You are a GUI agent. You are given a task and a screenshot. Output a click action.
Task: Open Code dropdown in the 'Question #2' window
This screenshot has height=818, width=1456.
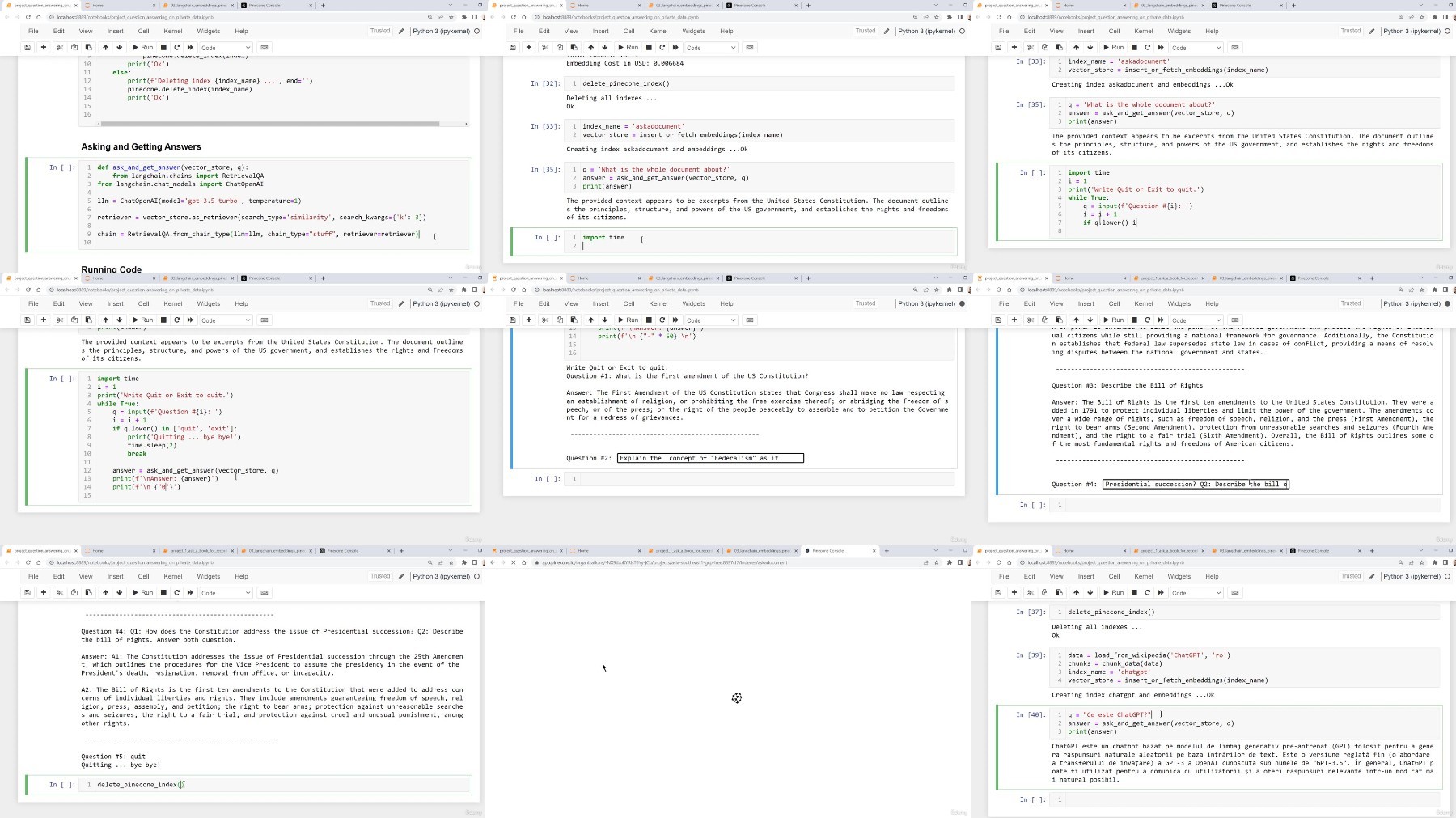[x=711, y=320]
